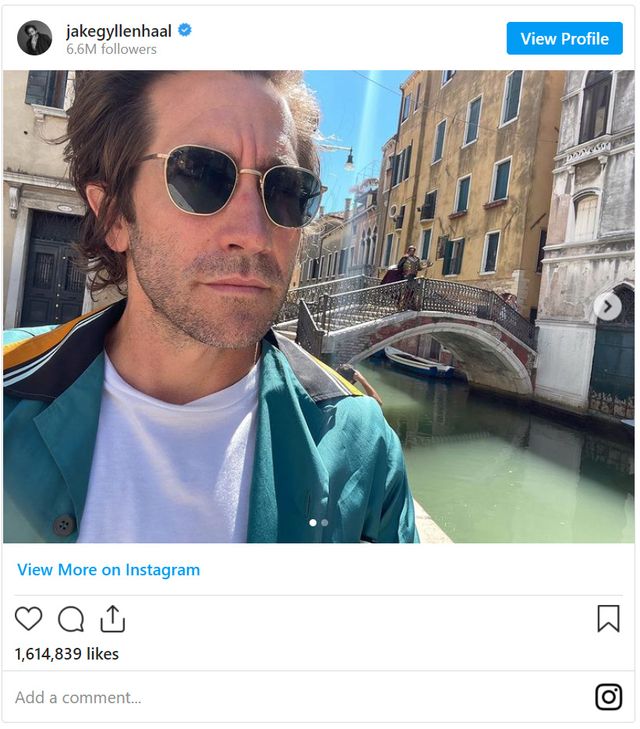This screenshot has width=640, height=729.
Task: View the 1,614,839 likes count
Action: pyautogui.click(x=66, y=654)
